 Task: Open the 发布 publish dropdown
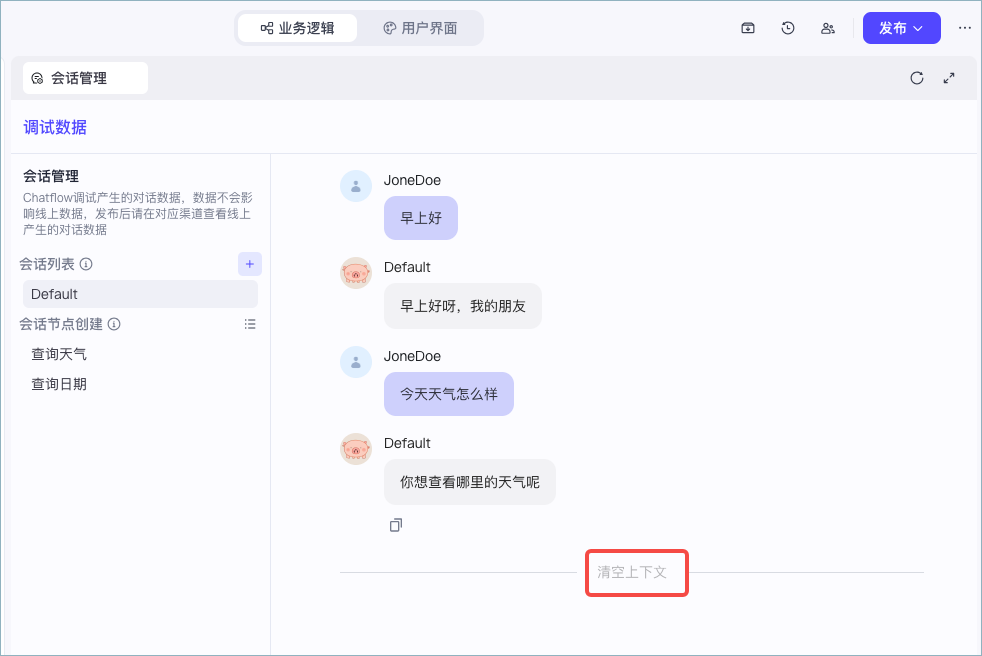coord(902,28)
